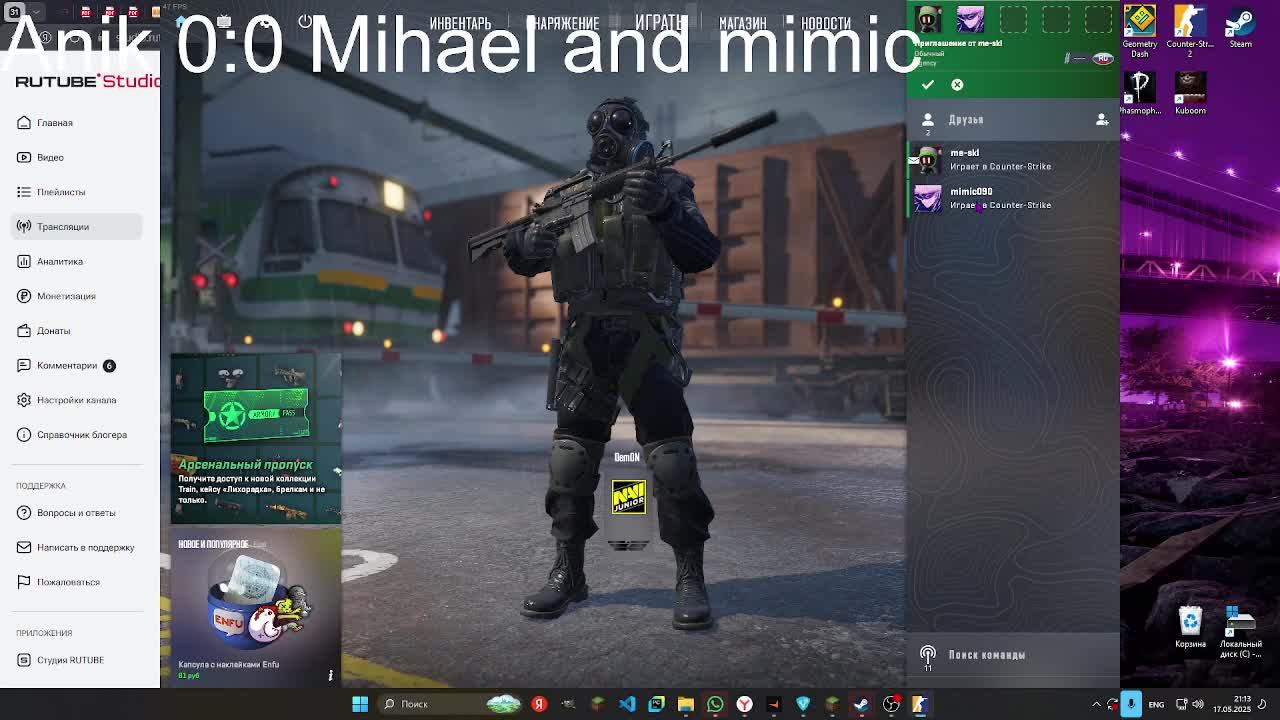This screenshot has width=1280, height=720.
Task: Open Steam from the taskbar
Action: pos(861,704)
